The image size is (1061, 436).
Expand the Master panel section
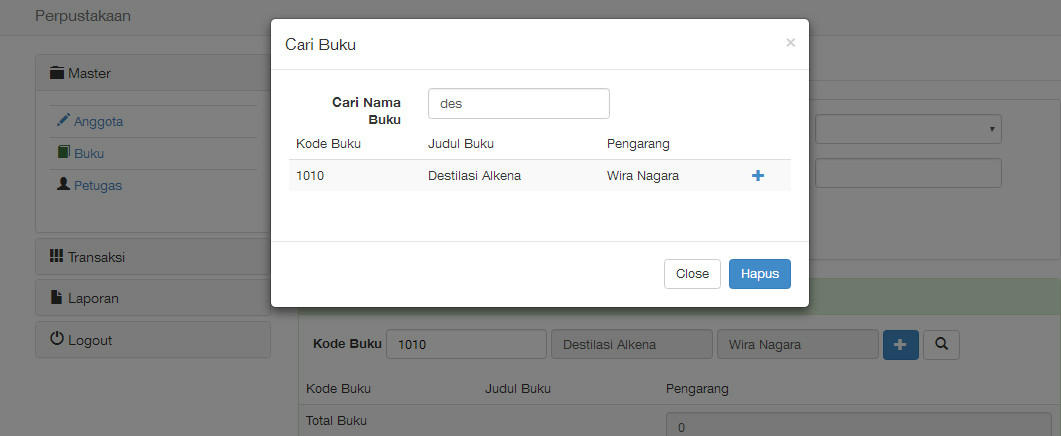tap(153, 73)
